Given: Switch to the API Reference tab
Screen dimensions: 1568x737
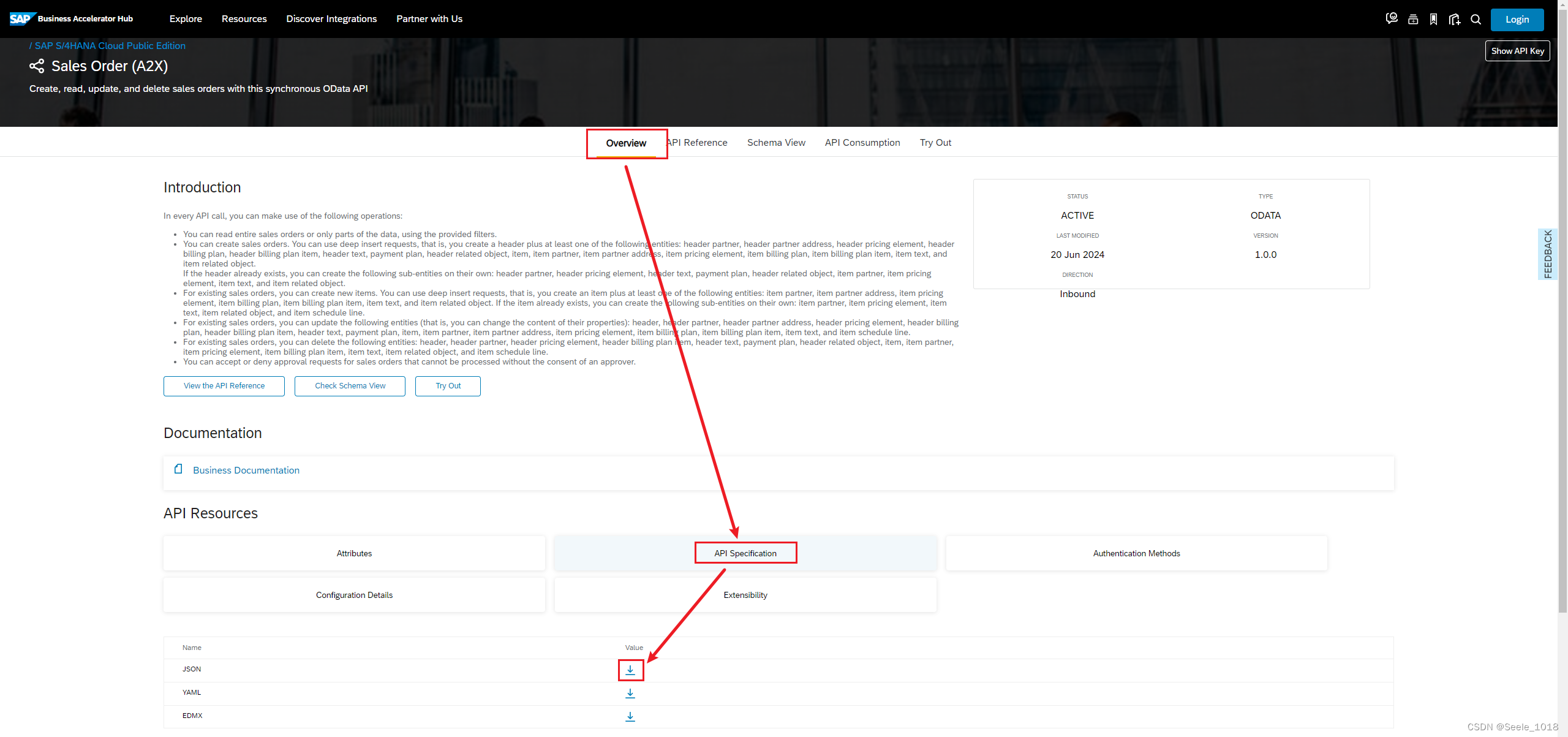Looking at the screenshot, I should coord(697,143).
